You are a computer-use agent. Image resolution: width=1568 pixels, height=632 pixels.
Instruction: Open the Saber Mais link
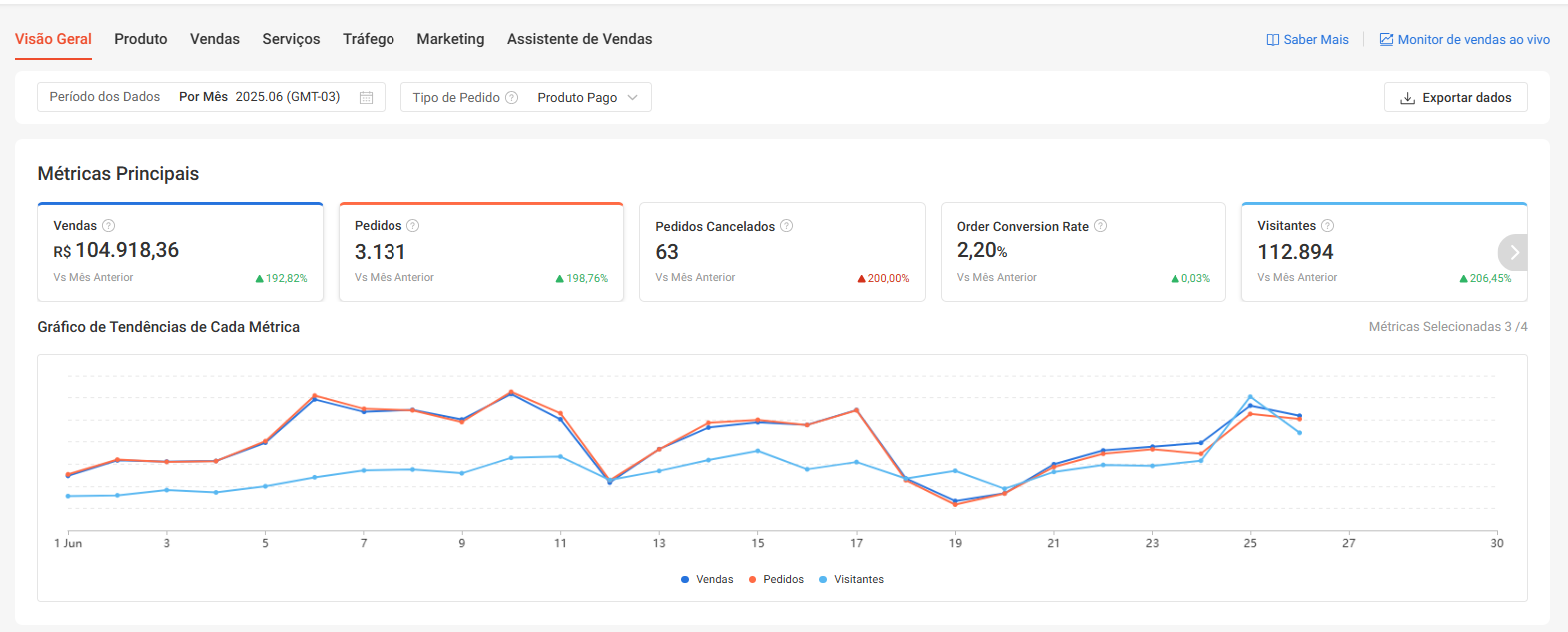[x=1308, y=40]
